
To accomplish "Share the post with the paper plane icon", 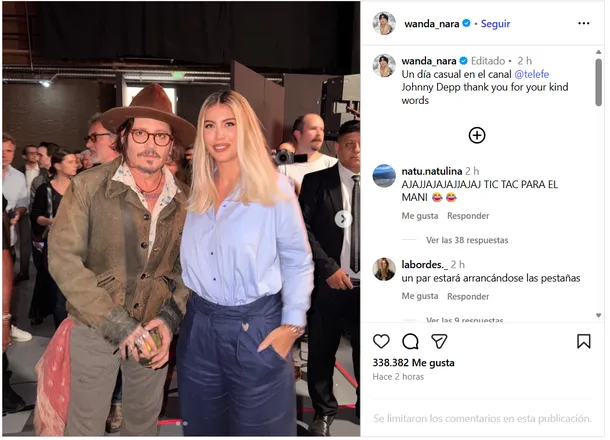I will click(x=439, y=341).
